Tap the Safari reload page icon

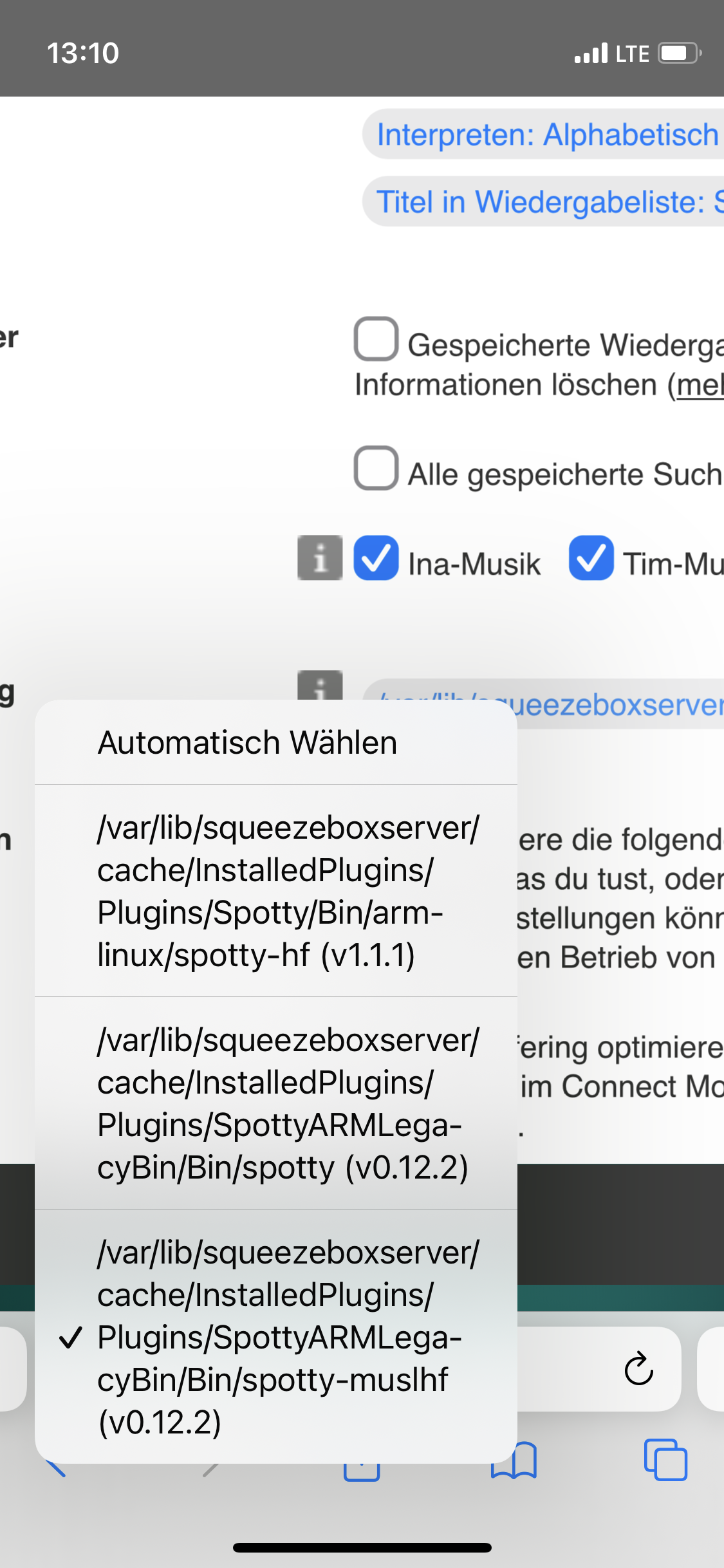(x=638, y=1368)
